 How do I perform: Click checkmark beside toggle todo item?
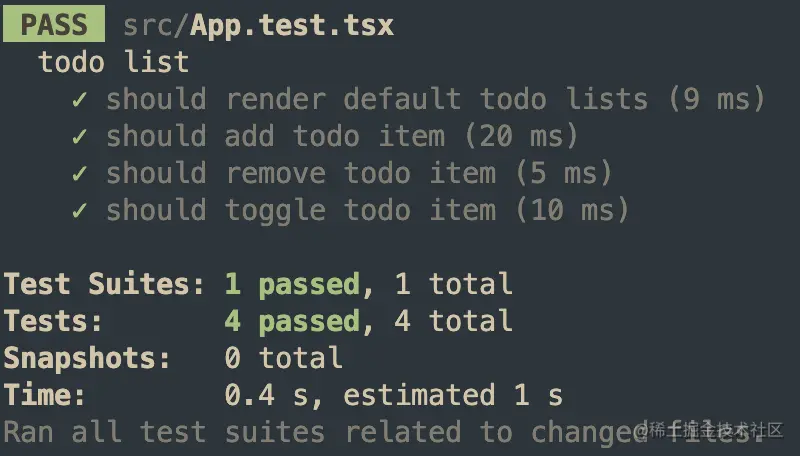click(x=80, y=211)
